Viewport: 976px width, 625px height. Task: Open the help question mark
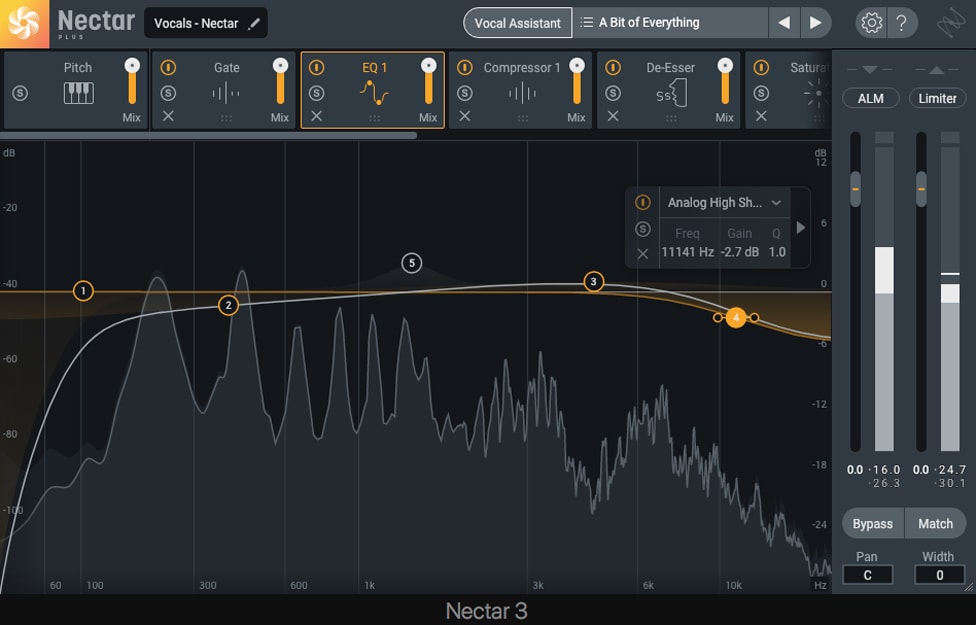pyautogui.click(x=901, y=23)
